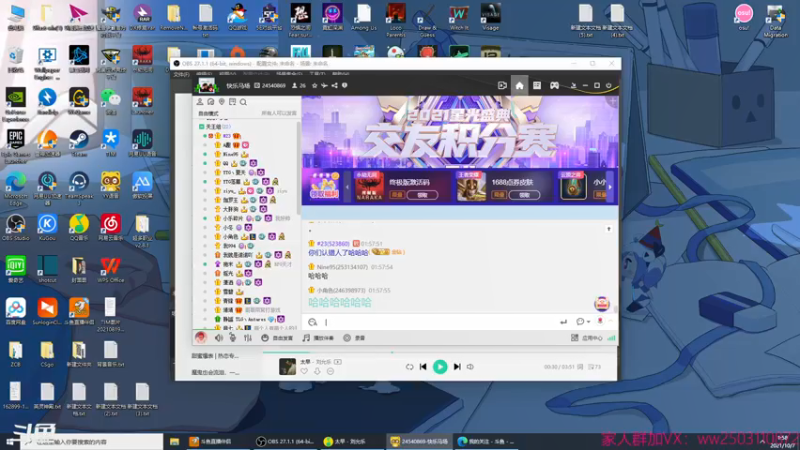The height and width of the screenshot is (450, 800).
Task: Click the user list scrollbar
Action: (x=298, y=168)
